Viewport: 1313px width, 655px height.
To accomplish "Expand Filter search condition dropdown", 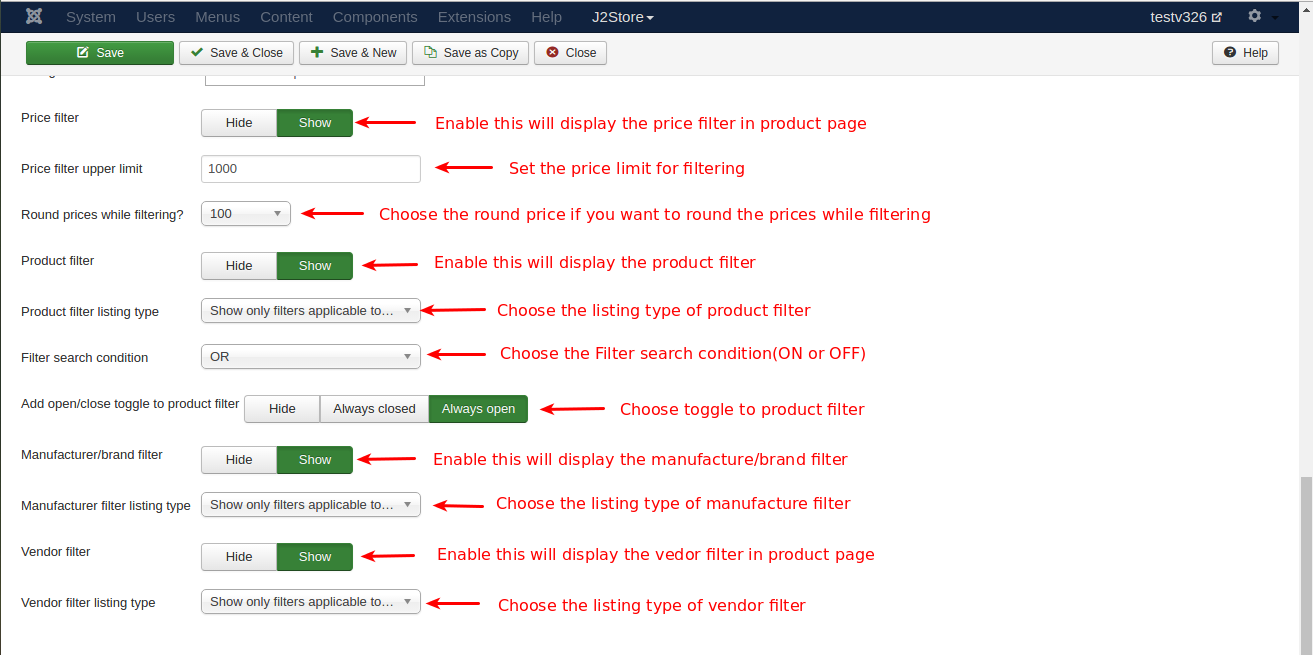I will click(x=310, y=357).
